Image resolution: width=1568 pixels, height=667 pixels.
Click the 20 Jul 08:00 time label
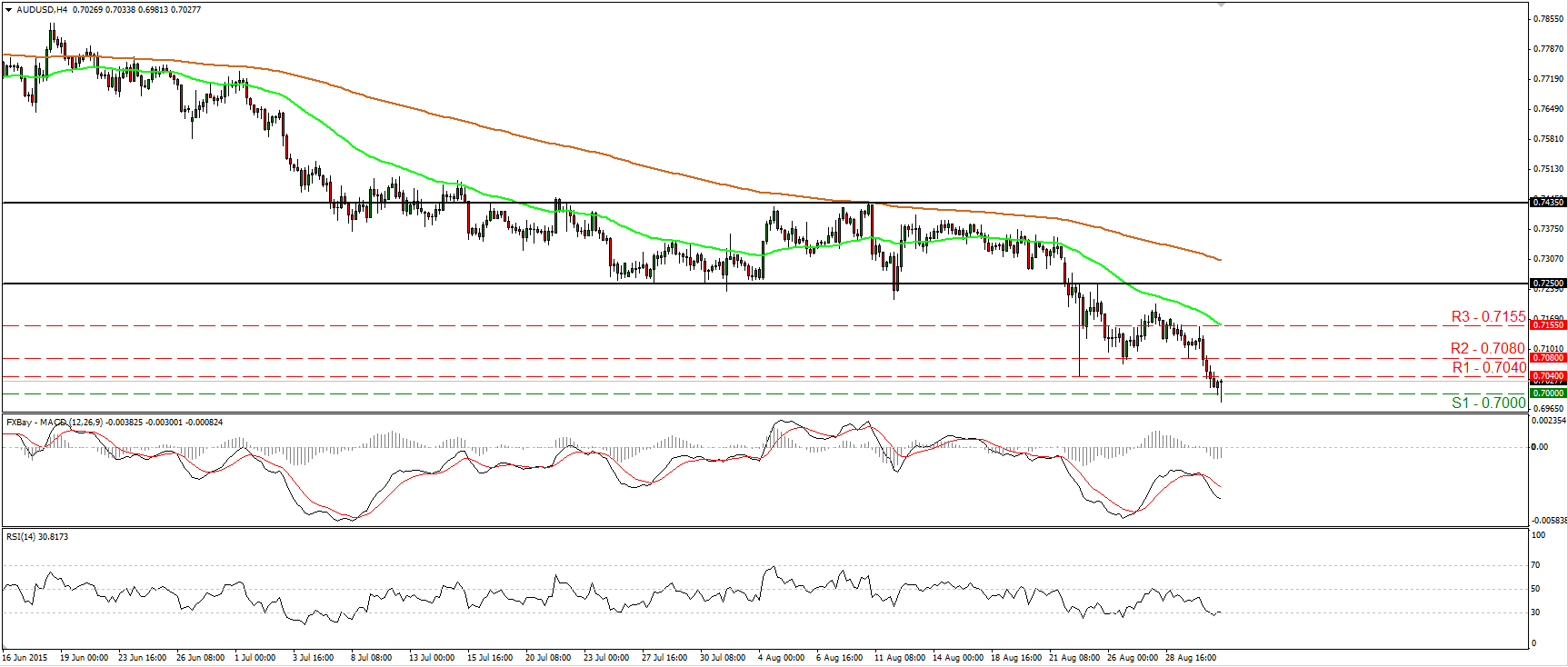pos(548,658)
